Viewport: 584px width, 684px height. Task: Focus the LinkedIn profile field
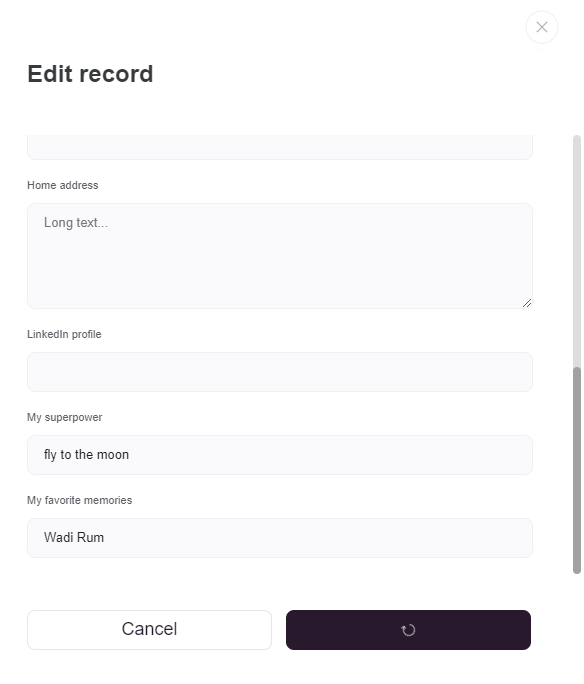click(280, 372)
